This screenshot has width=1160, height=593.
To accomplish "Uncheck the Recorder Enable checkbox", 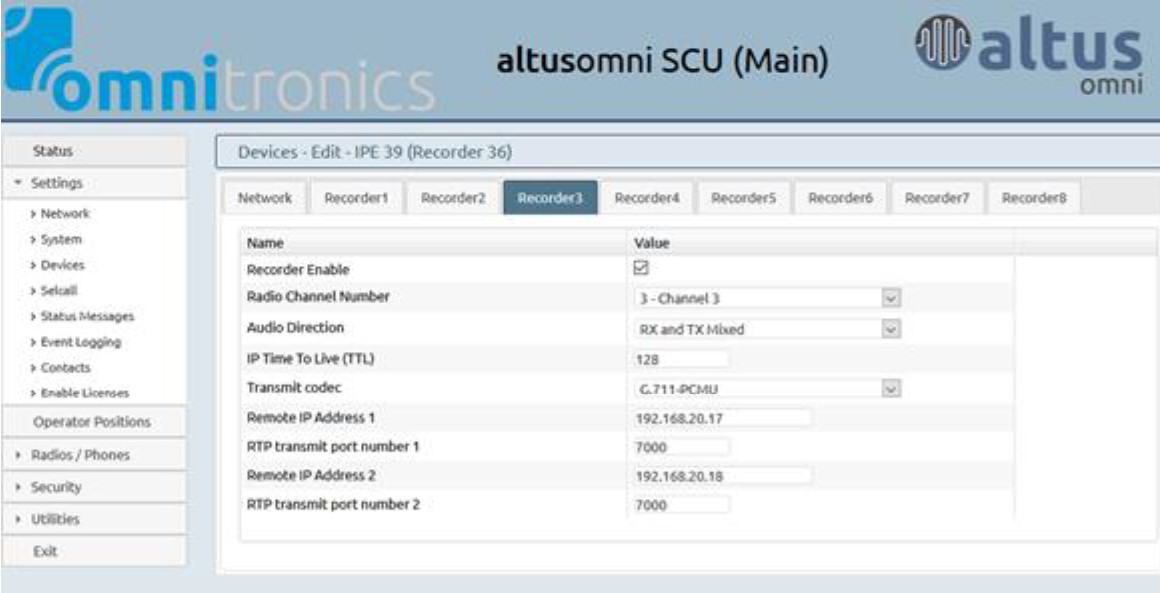I will pos(644,269).
